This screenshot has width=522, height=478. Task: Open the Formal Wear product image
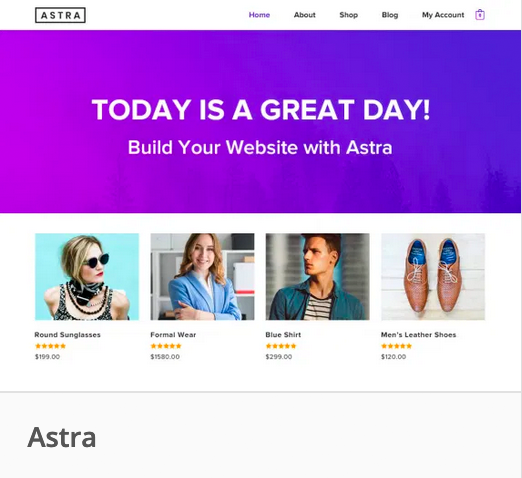pyautogui.click(x=202, y=277)
